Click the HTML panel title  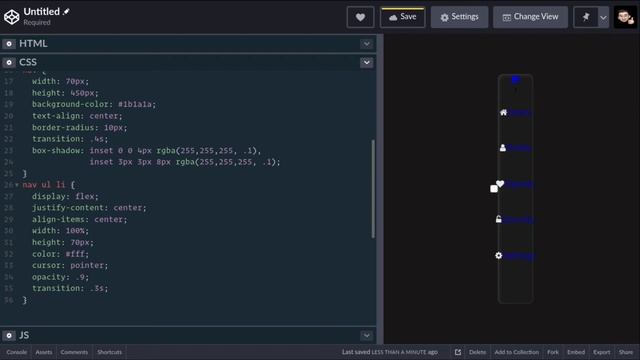tap(33, 44)
